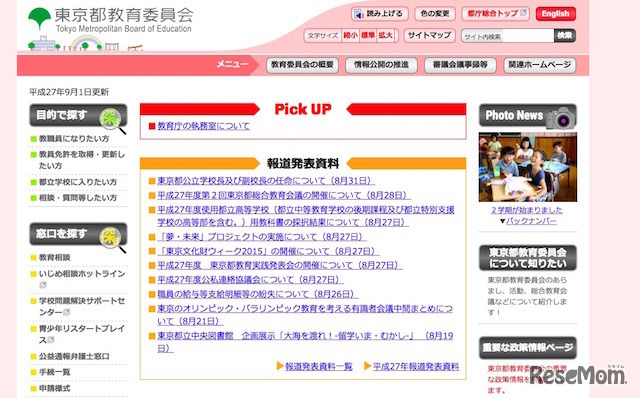Open 公益通報弁護士窓口 link
This screenshot has width=640, height=398.
click(x=74, y=356)
